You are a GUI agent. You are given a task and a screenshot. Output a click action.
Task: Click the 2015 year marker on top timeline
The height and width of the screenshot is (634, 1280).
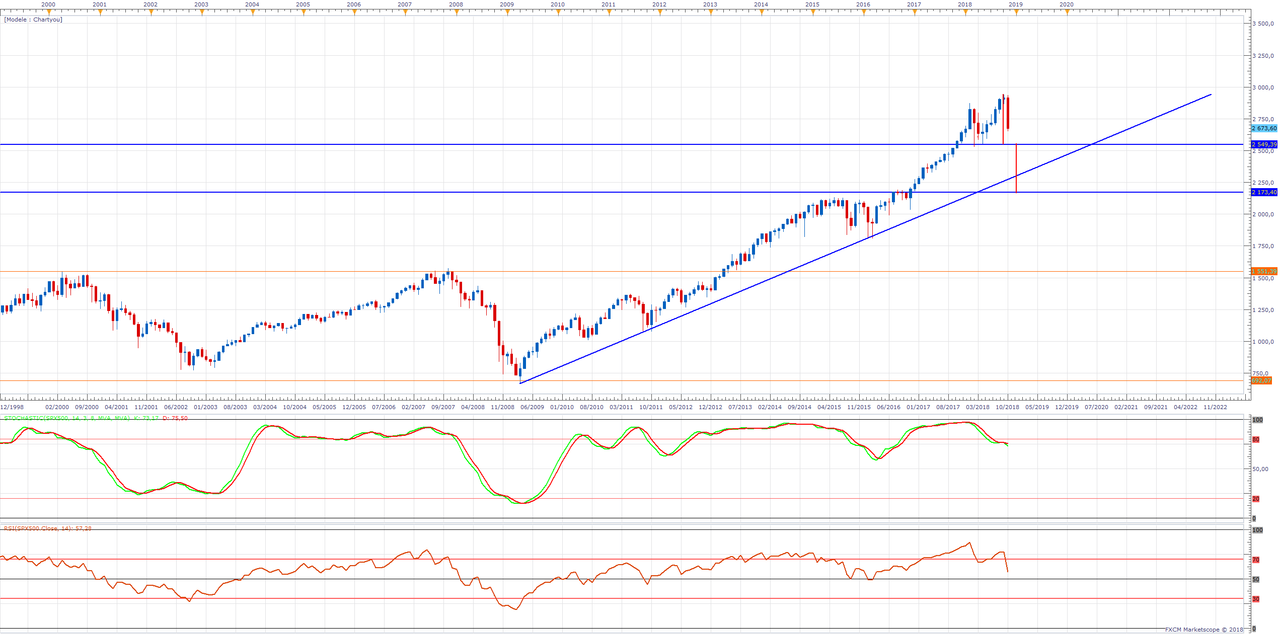pyautogui.click(x=812, y=4)
